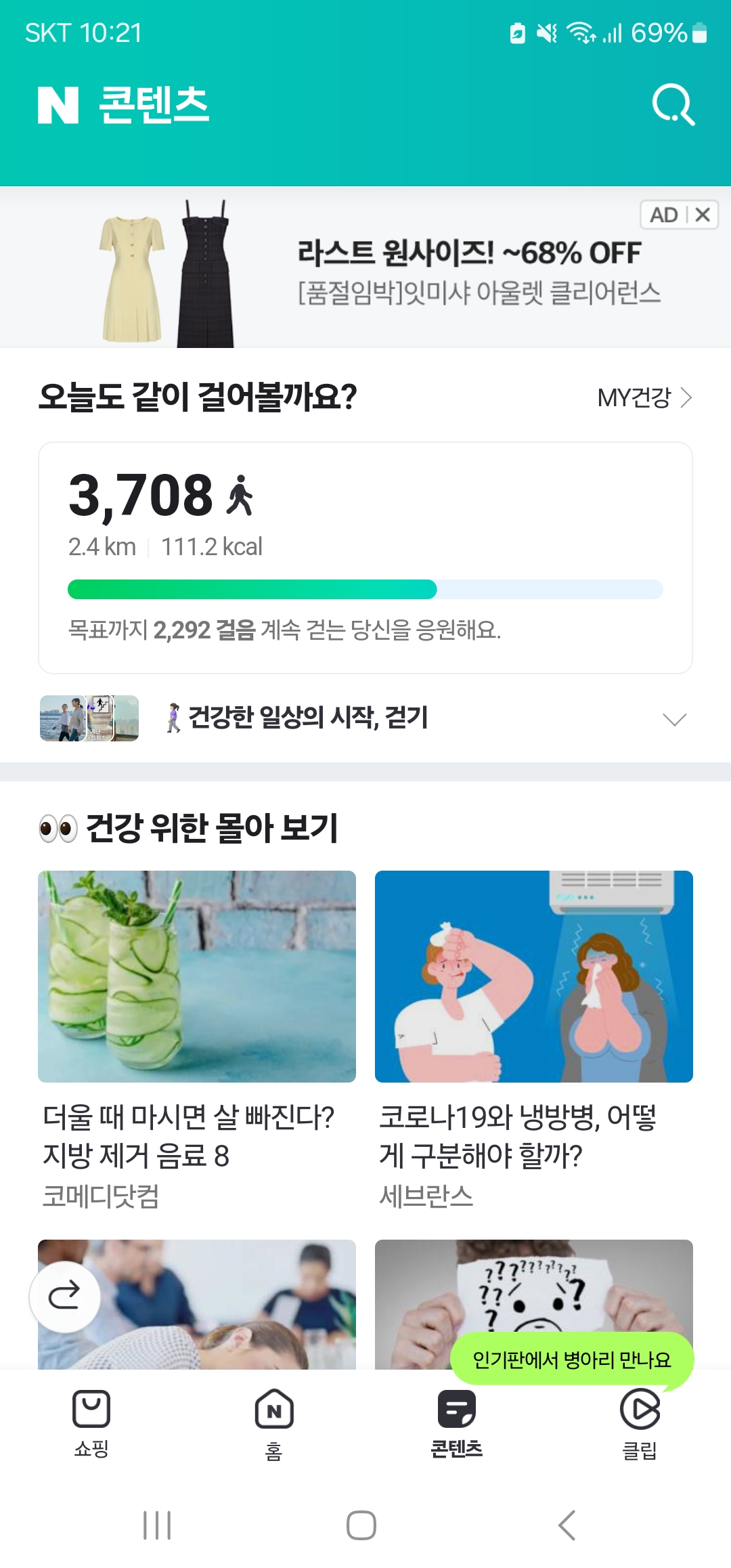This screenshot has height=1568, width=731.
Task: Open the share arrow floating button
Action: (65, 1297)
